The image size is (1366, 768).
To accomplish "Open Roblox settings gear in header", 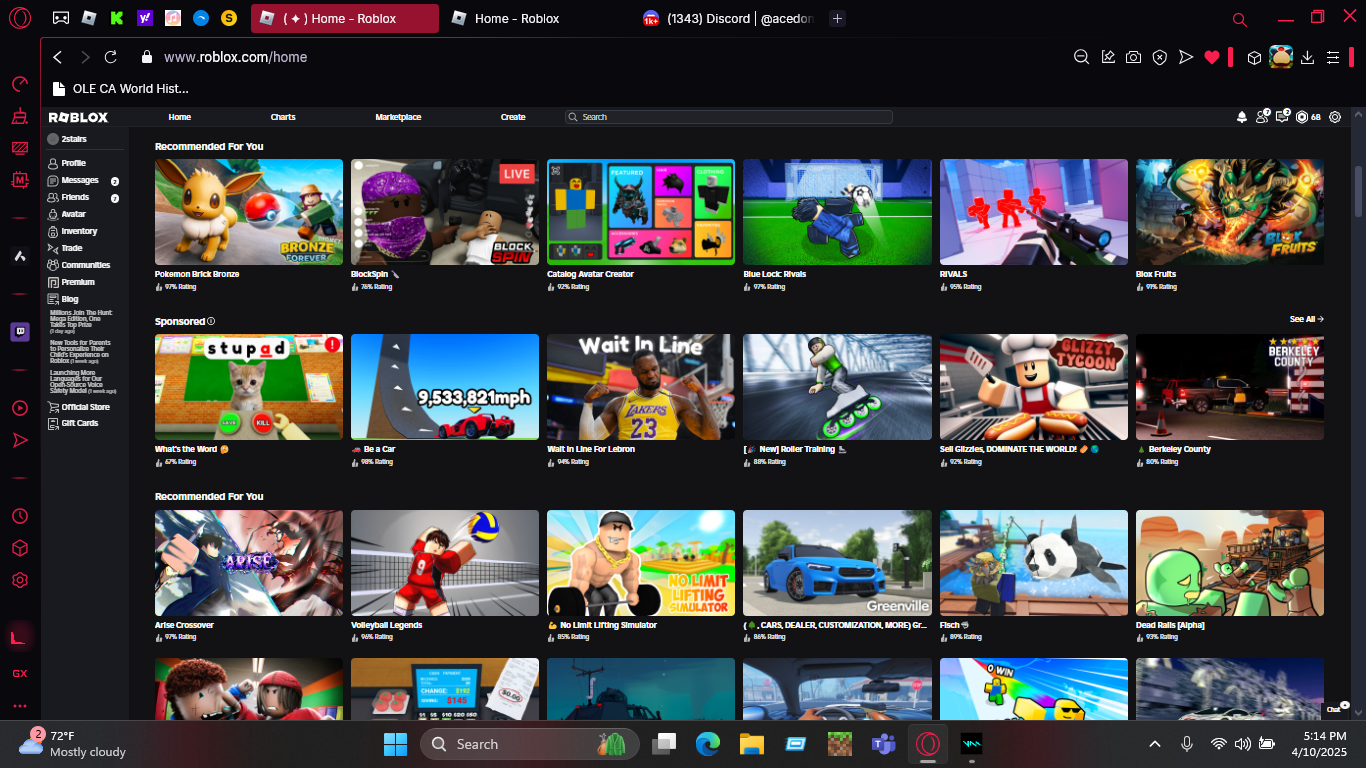I will click(1335, 117).
